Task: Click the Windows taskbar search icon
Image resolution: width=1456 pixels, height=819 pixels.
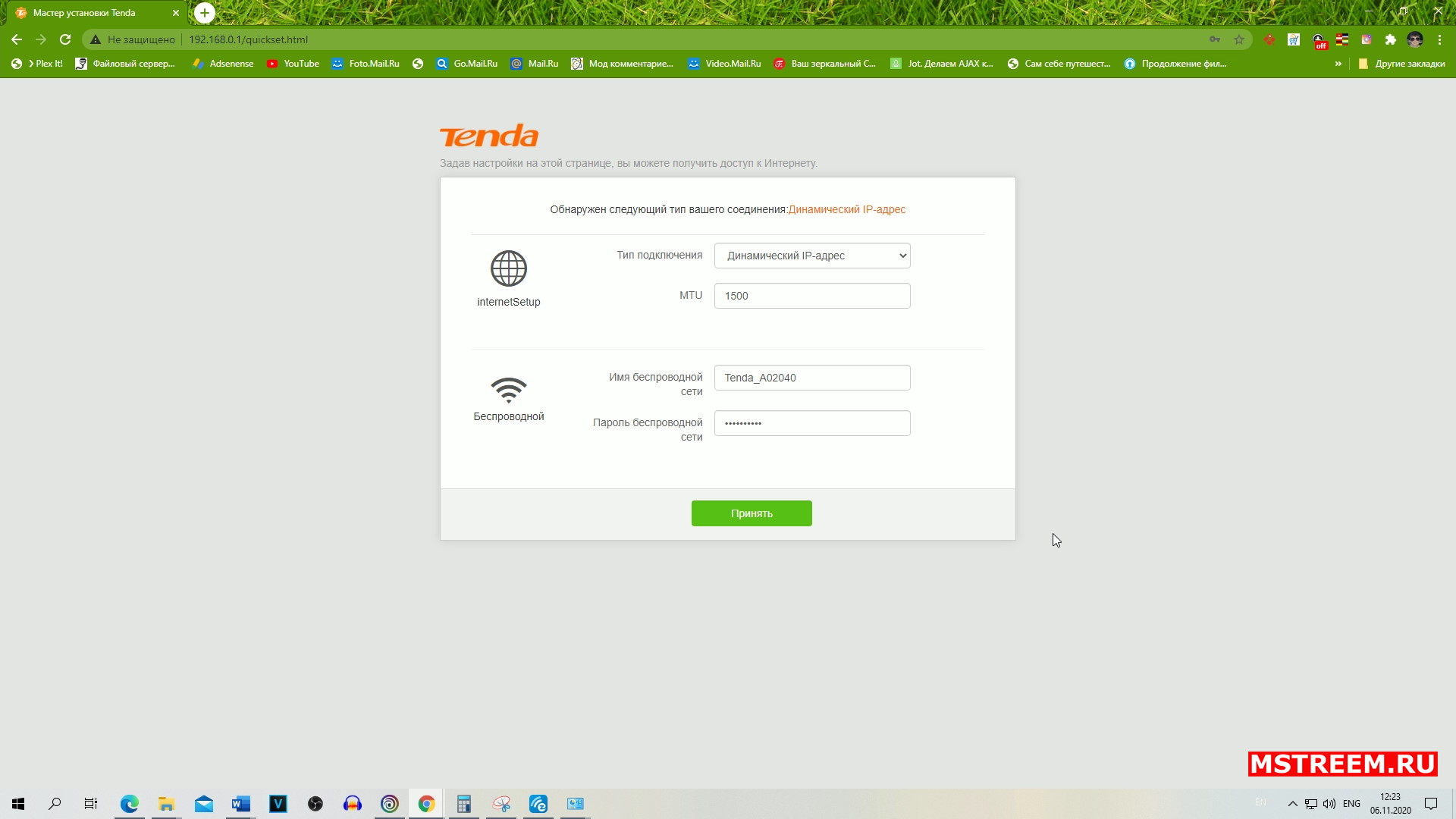Action: [x=55, y=803]
